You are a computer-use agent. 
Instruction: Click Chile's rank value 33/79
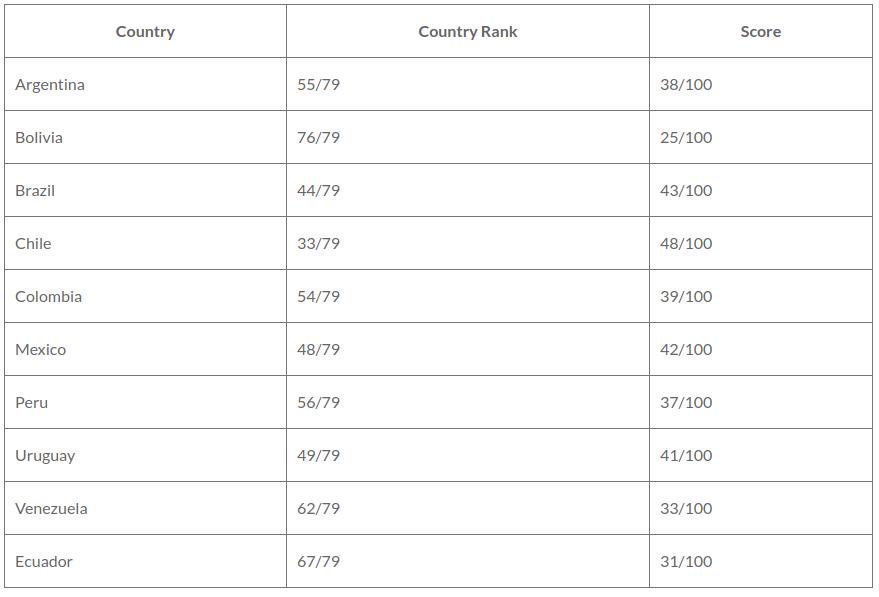(x=318, y=243)
